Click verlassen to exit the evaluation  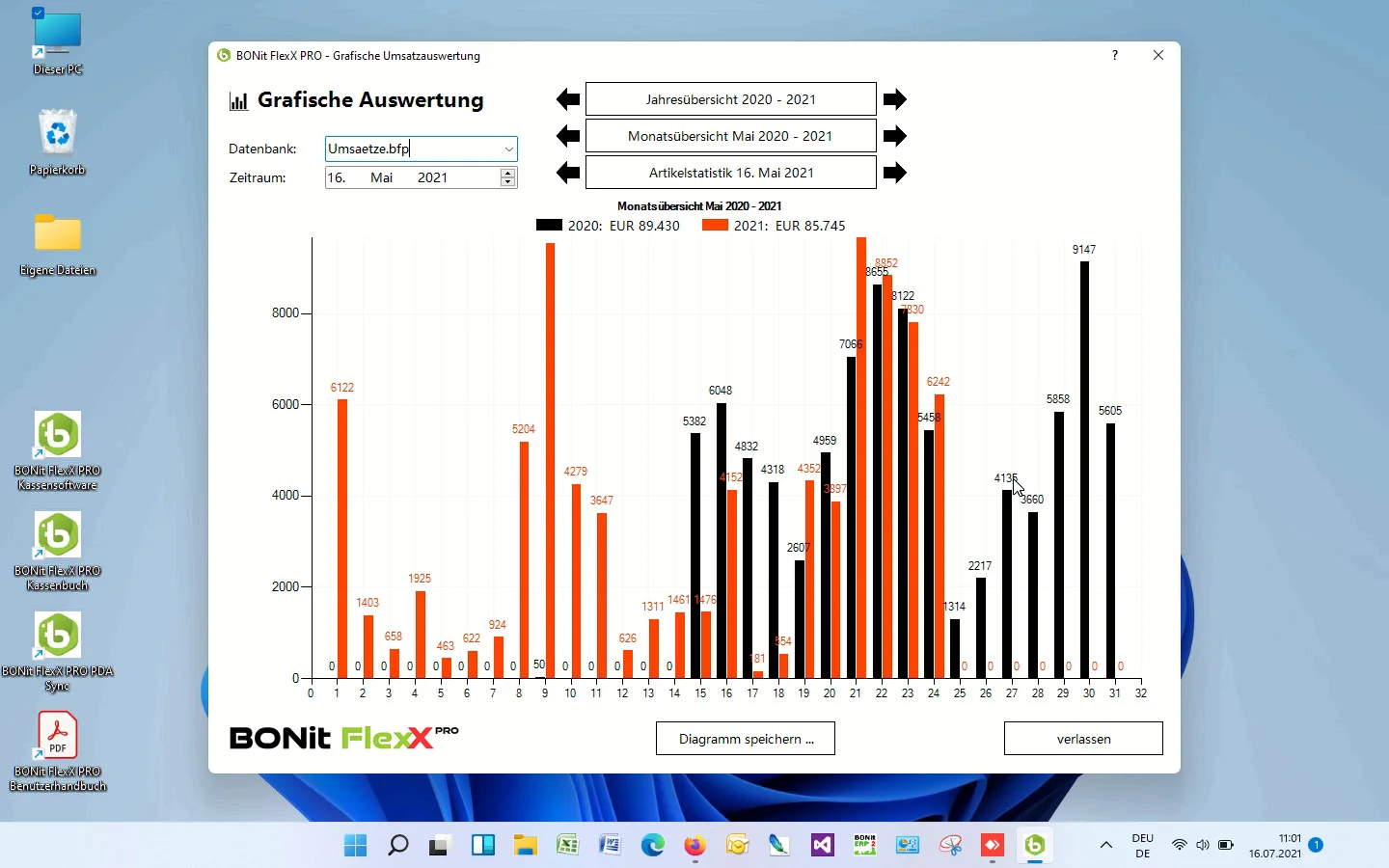(x=1083, y=739)
